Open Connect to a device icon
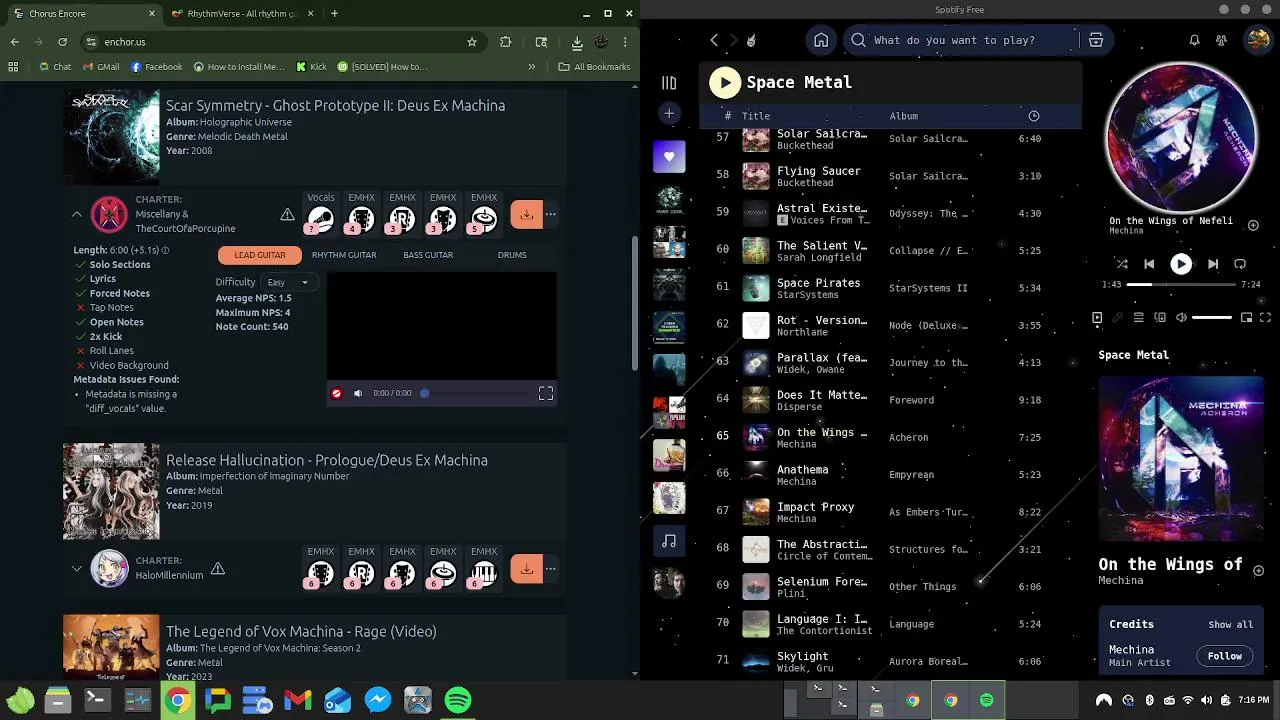The width and height of the screenshot is (1280, 720). (1160, 318)
